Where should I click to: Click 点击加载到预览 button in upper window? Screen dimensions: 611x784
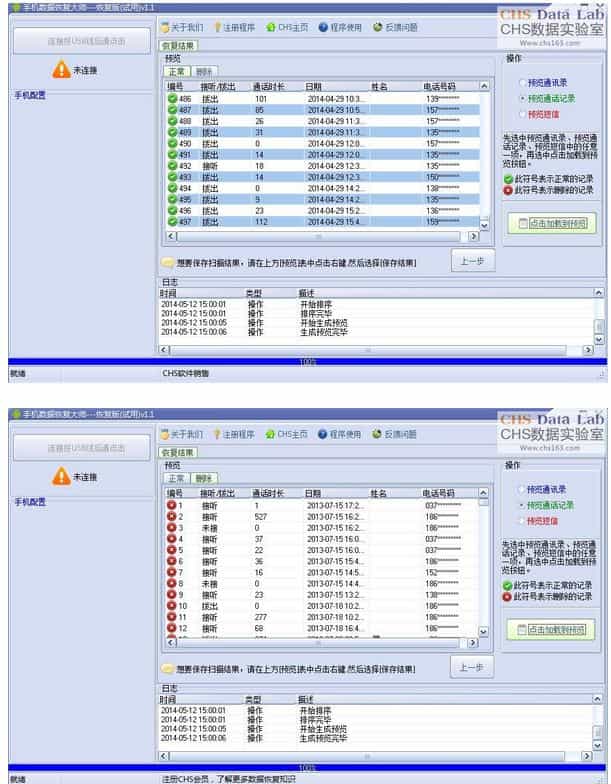coord(552,223)
